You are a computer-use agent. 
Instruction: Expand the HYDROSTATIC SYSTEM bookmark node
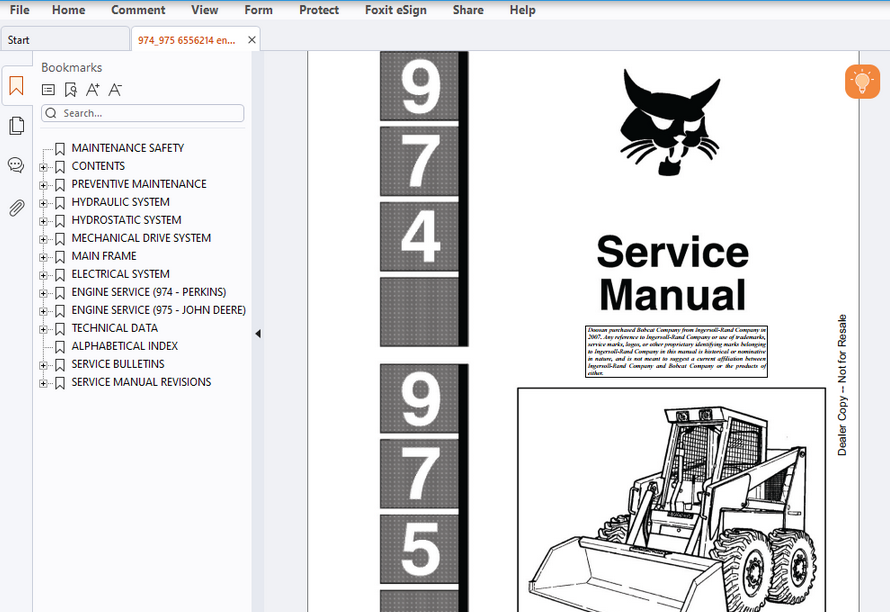[x=43, y=221]
